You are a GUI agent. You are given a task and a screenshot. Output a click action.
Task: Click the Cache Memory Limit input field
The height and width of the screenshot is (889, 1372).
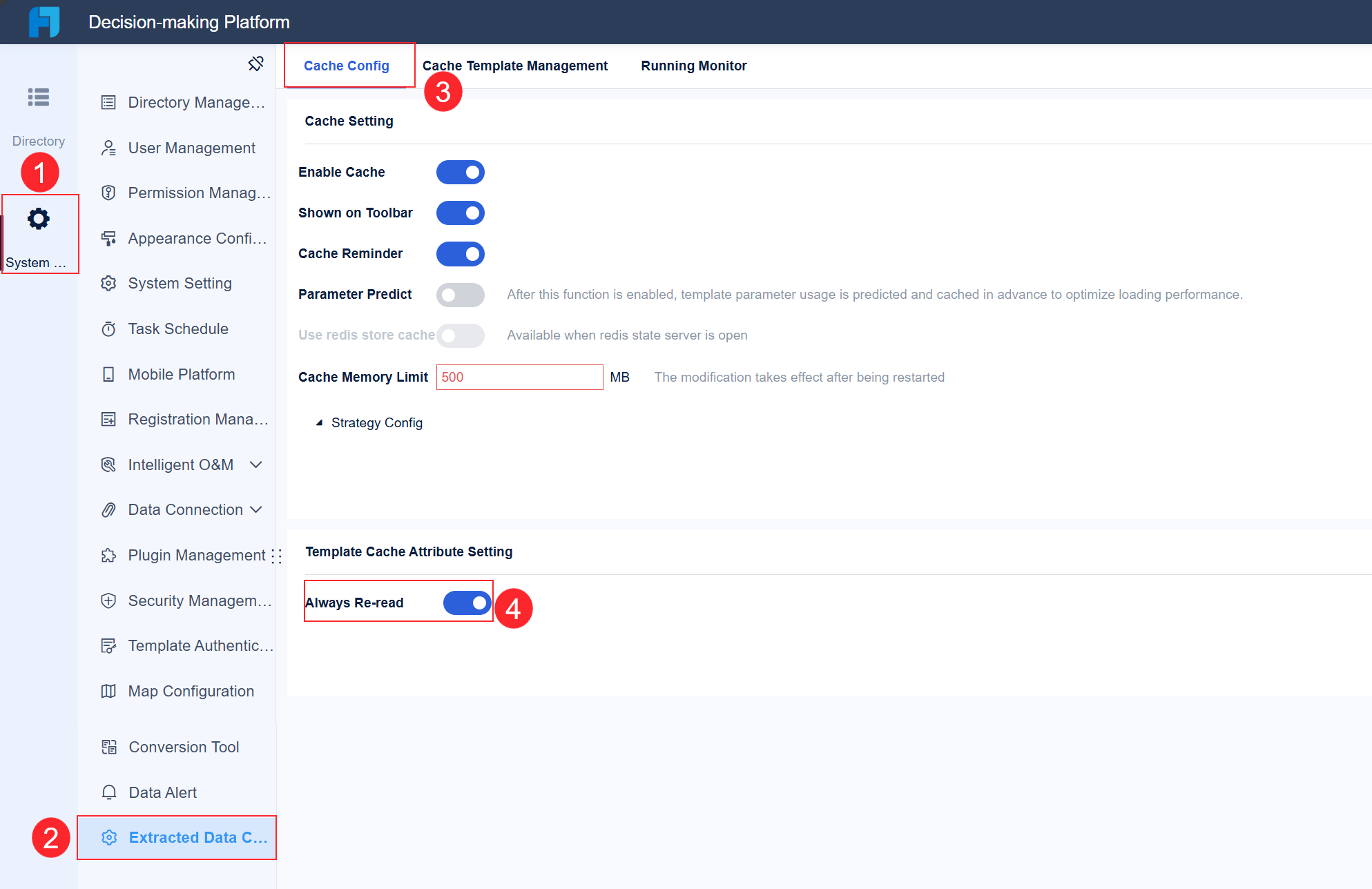(520, 377)
